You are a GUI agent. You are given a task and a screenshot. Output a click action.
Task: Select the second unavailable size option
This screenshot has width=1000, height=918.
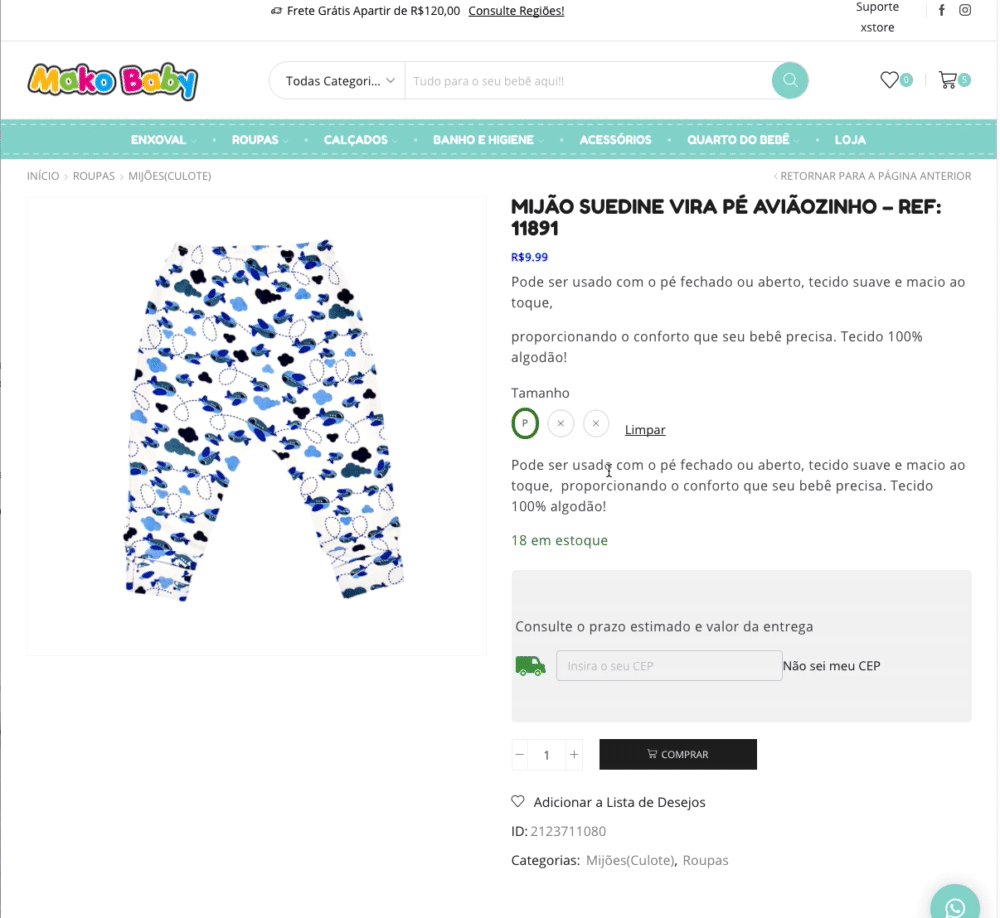pos(560,424)
